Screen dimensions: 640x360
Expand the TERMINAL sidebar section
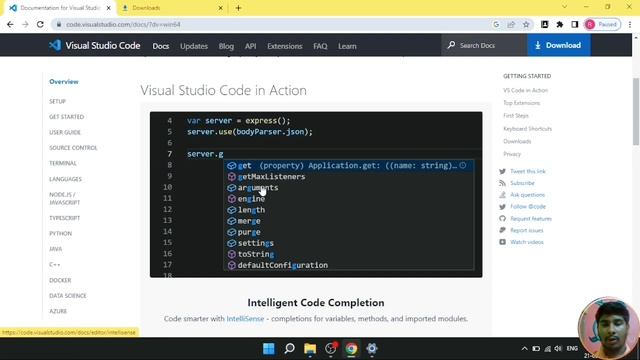point(63,163)
